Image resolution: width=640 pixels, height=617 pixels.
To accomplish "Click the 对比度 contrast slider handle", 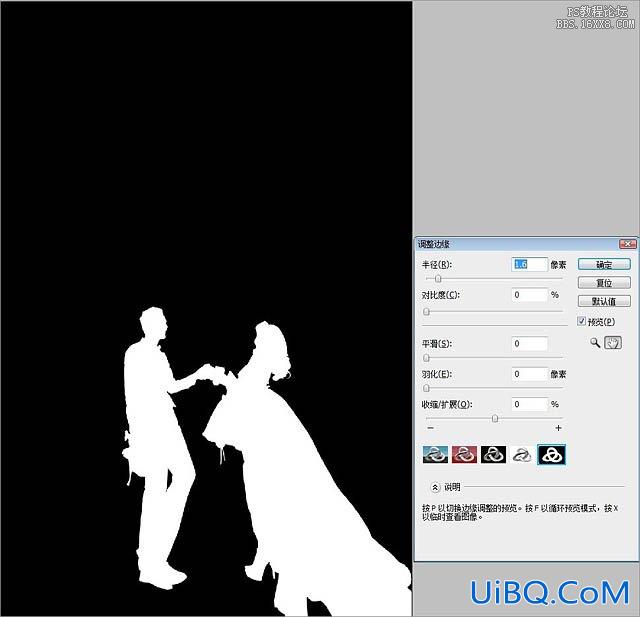I will [x=427, y=312].
